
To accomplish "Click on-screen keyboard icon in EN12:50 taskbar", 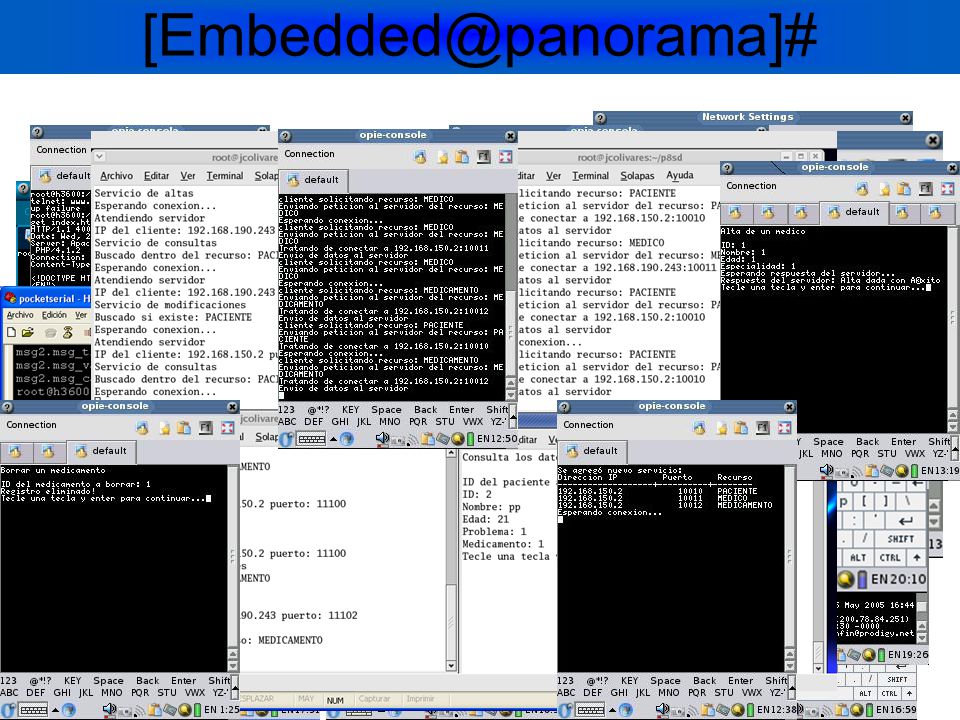I will tap(311, 439).
